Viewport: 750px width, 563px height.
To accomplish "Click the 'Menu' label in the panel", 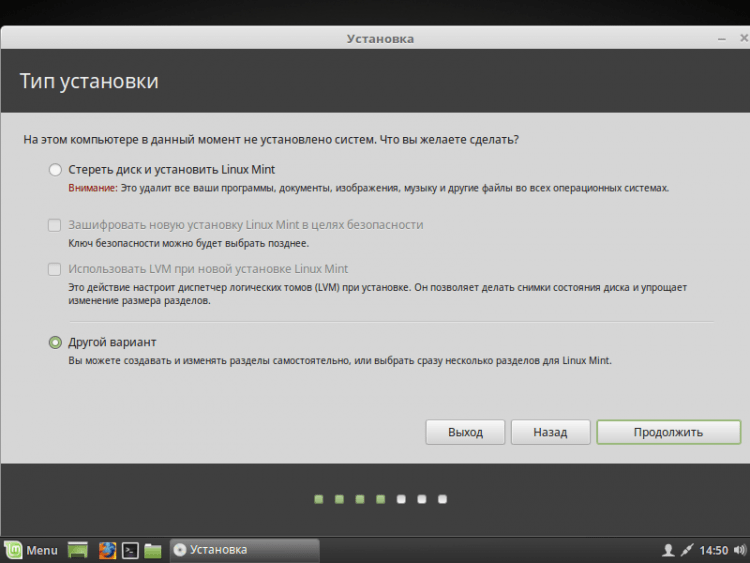I will [42, 551].
